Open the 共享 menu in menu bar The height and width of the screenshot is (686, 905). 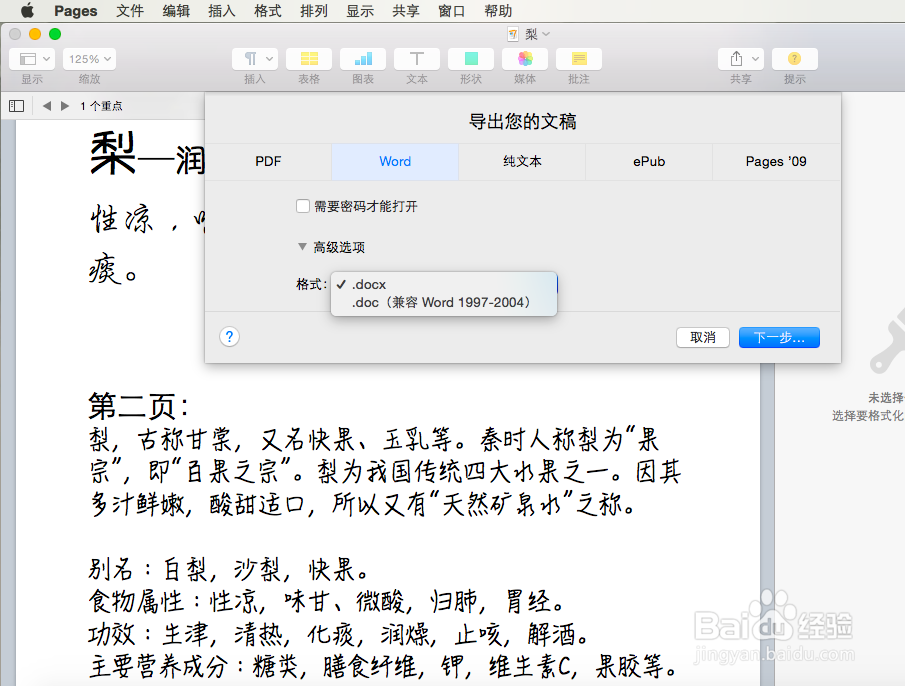coord(406,11)
